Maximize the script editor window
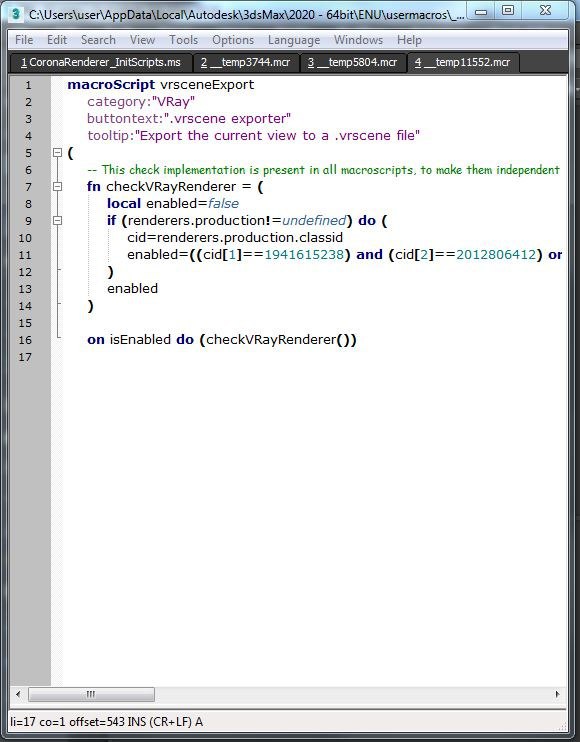580x742 pixels. coord(508,11)
